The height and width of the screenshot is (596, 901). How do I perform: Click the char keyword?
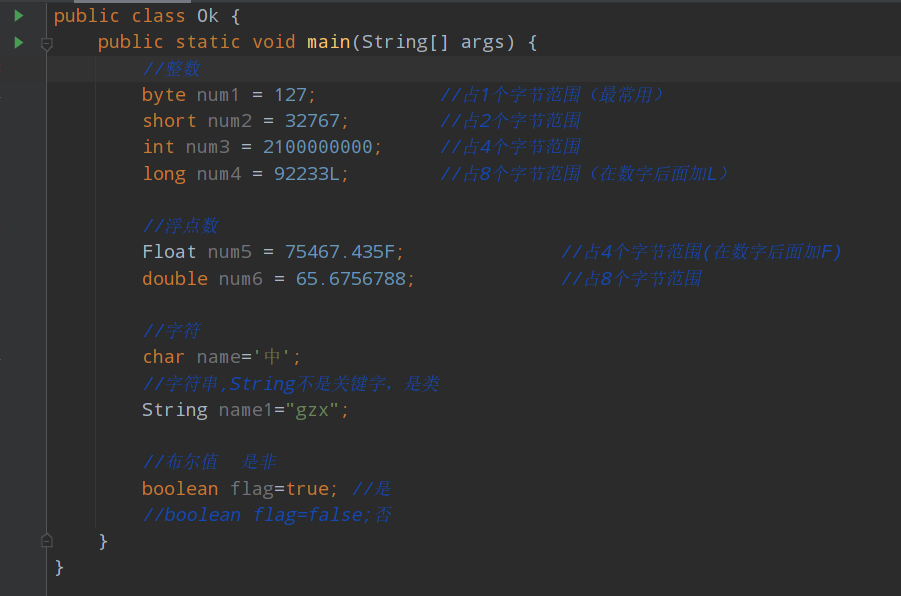[163, 356]
